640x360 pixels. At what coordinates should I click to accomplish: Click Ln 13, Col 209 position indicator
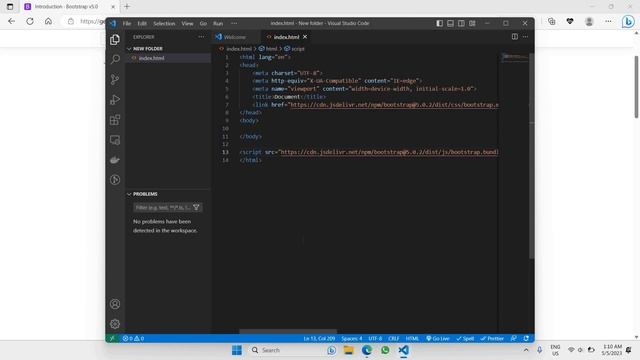(x=319, y=338)
